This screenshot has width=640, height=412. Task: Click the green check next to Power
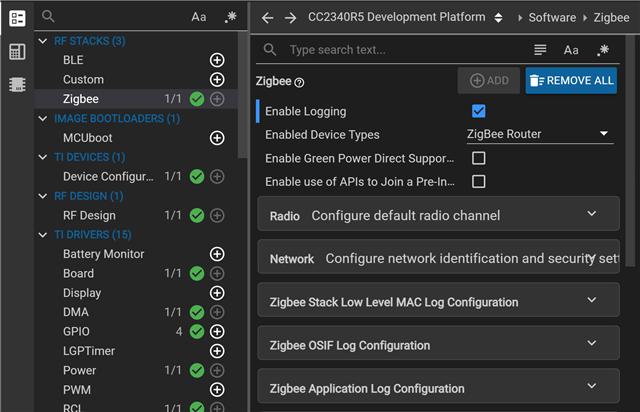point(197,370)
